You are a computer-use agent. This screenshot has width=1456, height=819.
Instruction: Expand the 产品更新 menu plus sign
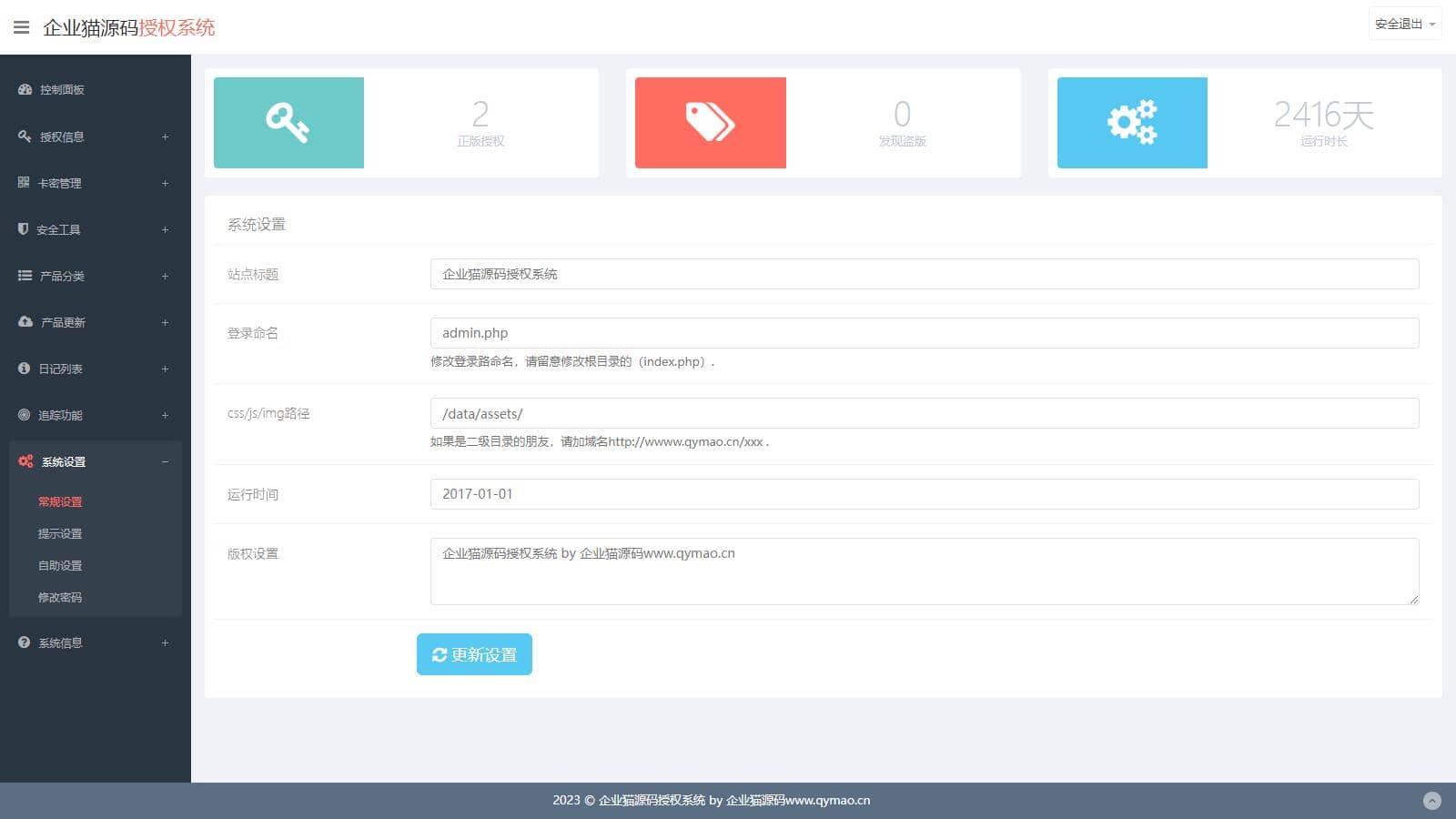pyautogui.click(x=165, y=322)
